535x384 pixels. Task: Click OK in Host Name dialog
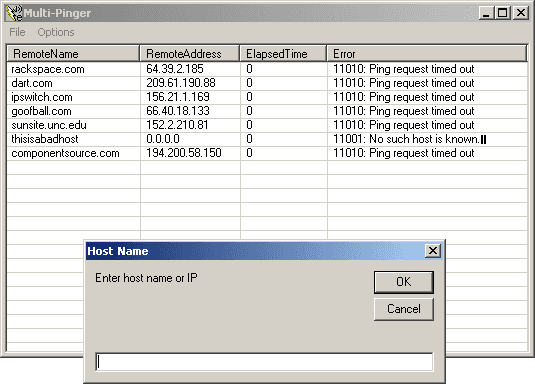point(404,282)
